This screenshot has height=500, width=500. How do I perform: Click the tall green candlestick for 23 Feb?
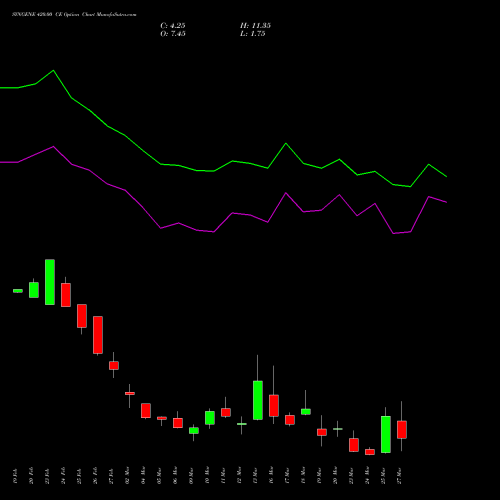pyautogui.click(x=50, y=282)
